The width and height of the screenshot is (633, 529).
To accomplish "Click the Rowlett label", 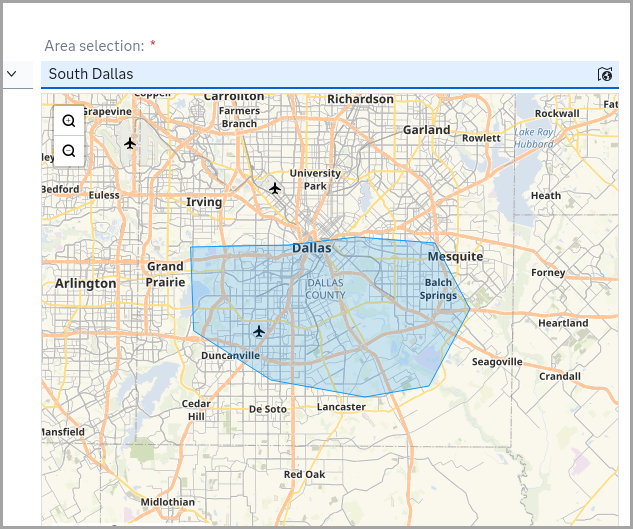I will pyautogui.click(x=481, y=138).
